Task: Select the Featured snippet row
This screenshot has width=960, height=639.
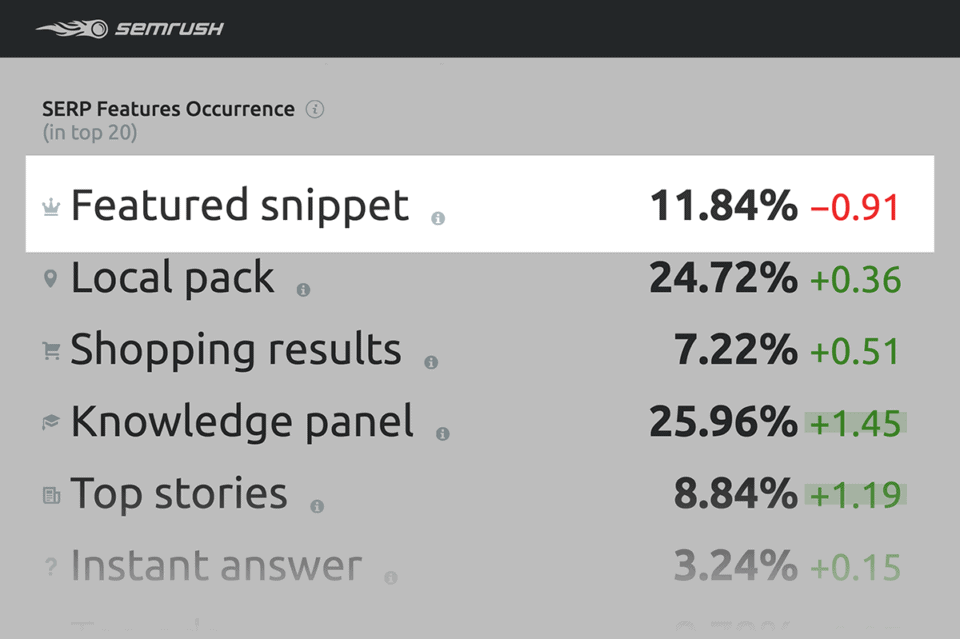Action: [480, 205]
